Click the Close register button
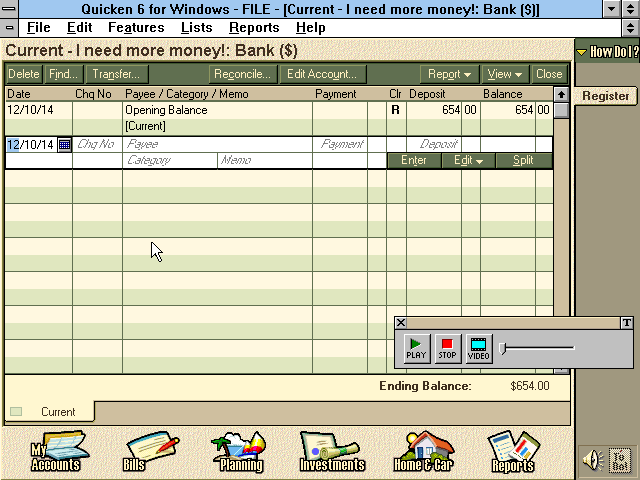This screenshot has width=640, height=480. pos(549,74)
